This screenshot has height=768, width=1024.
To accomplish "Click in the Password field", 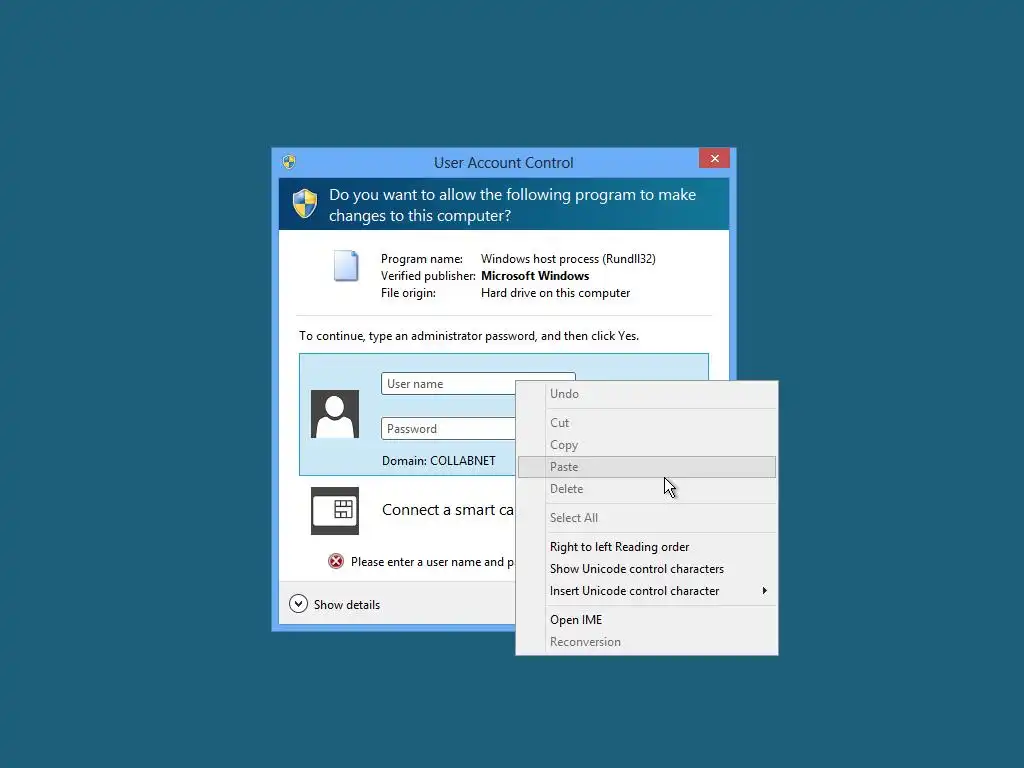I will (448, 429).
